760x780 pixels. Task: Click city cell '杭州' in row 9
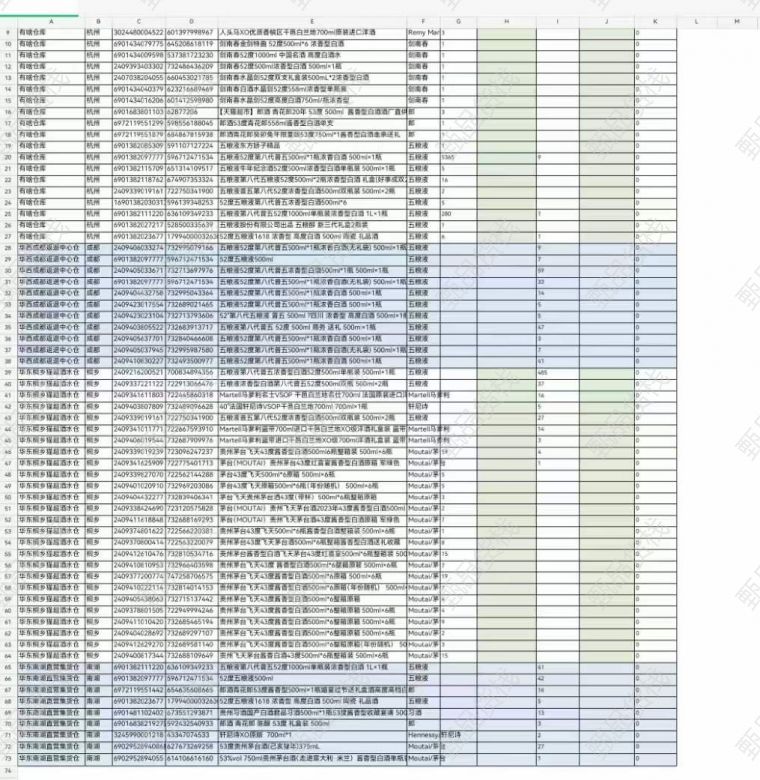tap(98, 32)
